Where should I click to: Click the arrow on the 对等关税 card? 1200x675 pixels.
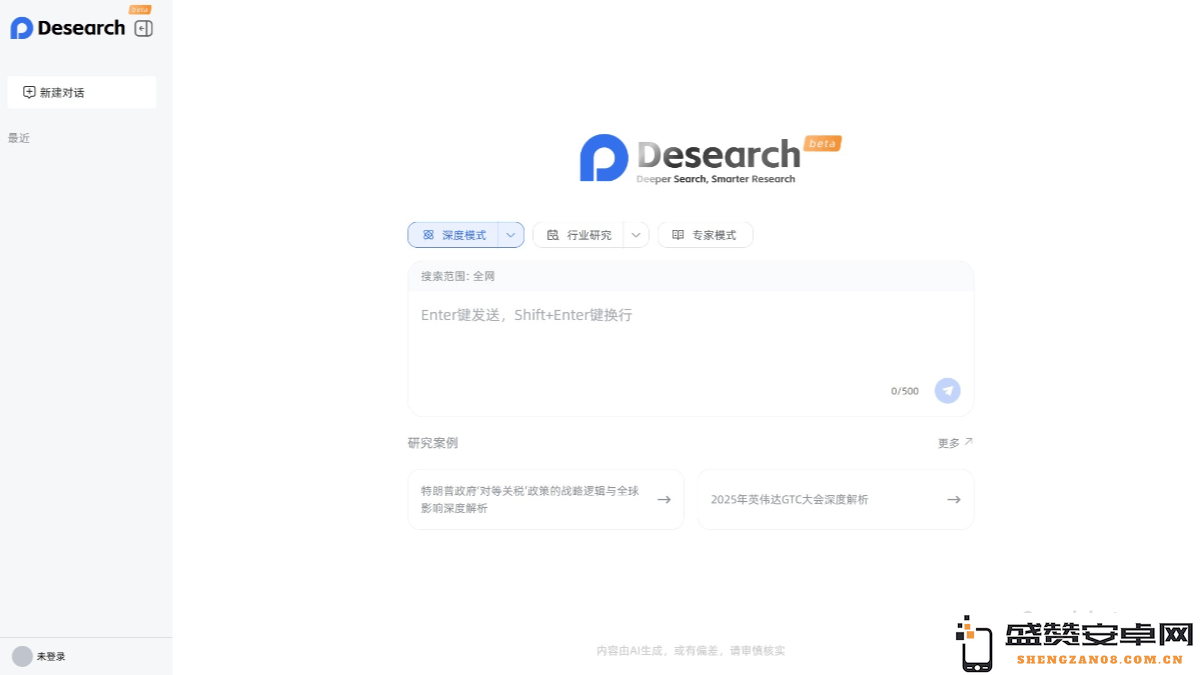click(x=664, y=499)
